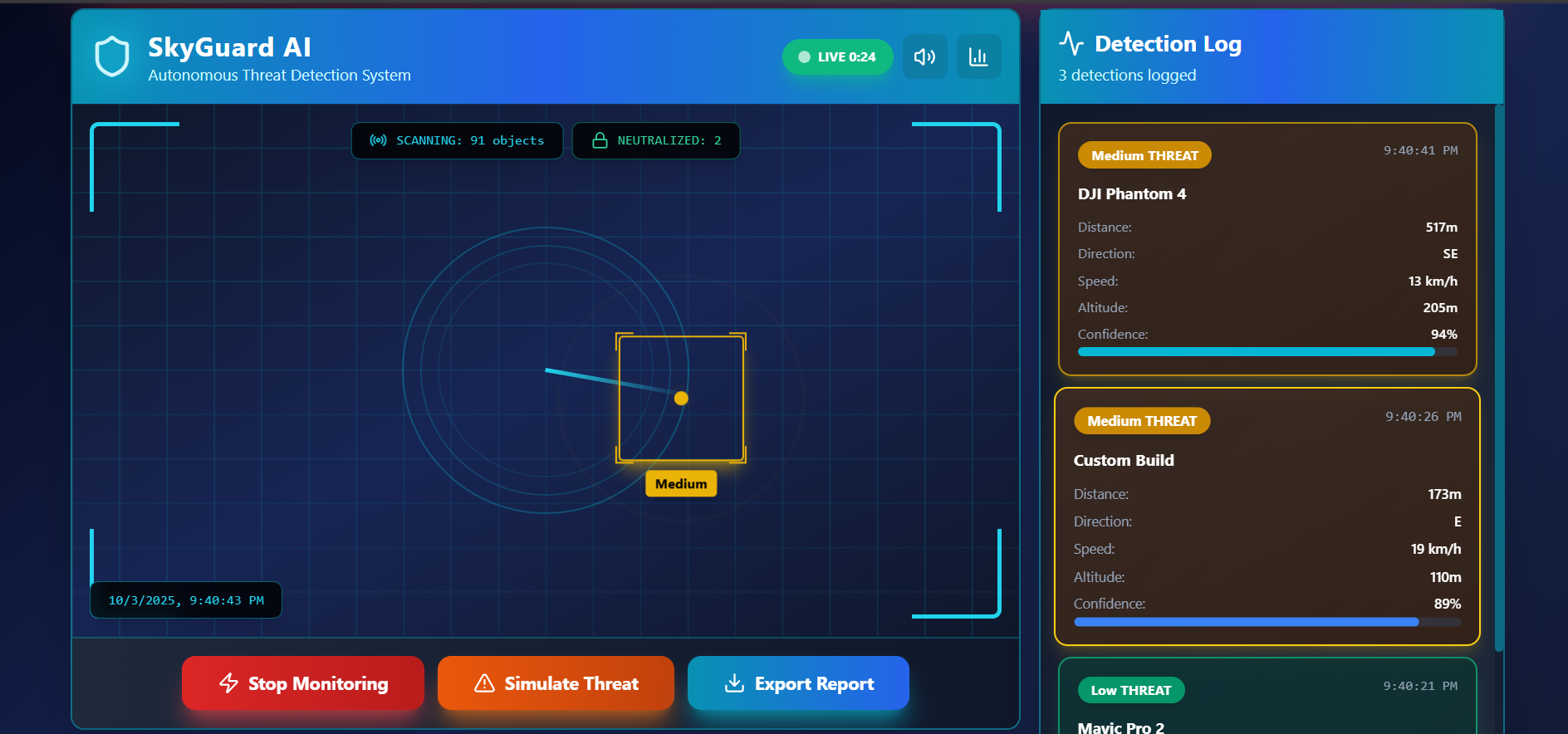Click the 10/3/2025, 9:40:43 PM timestamp
The width and height of the screenshot is (1568, 734).
pos(186,600)
